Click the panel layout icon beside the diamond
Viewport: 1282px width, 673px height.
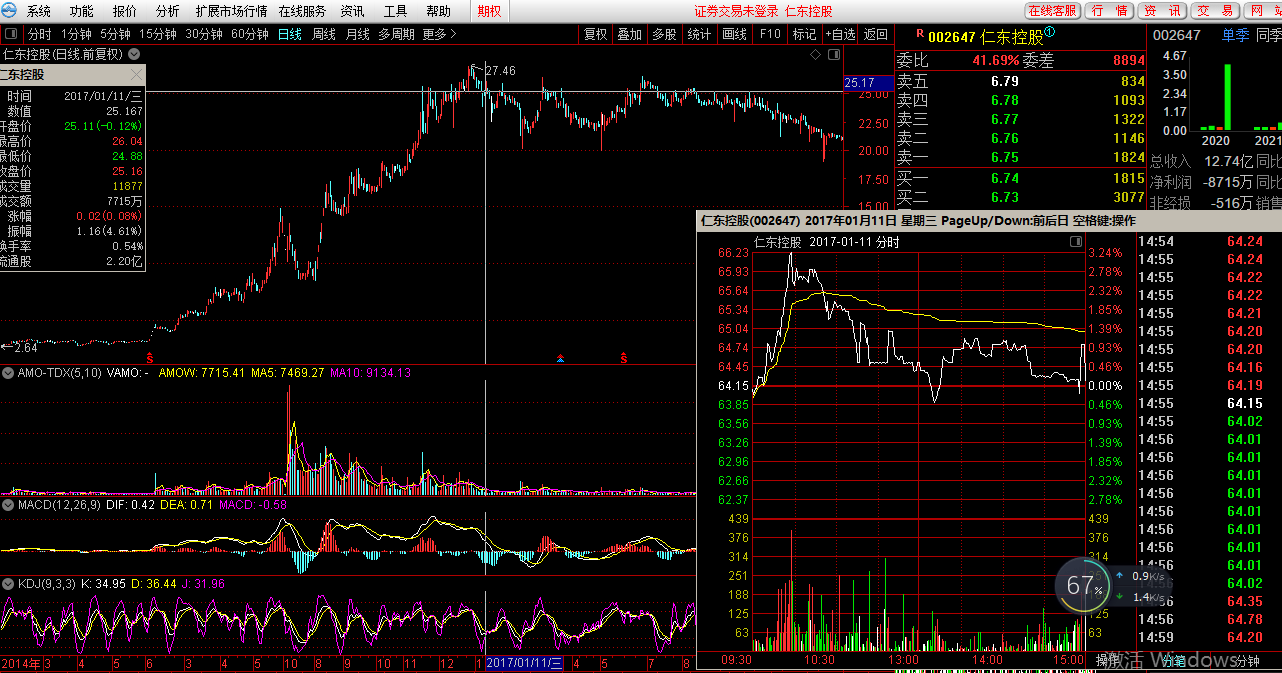pyautogui.click(x=833, y=54)
